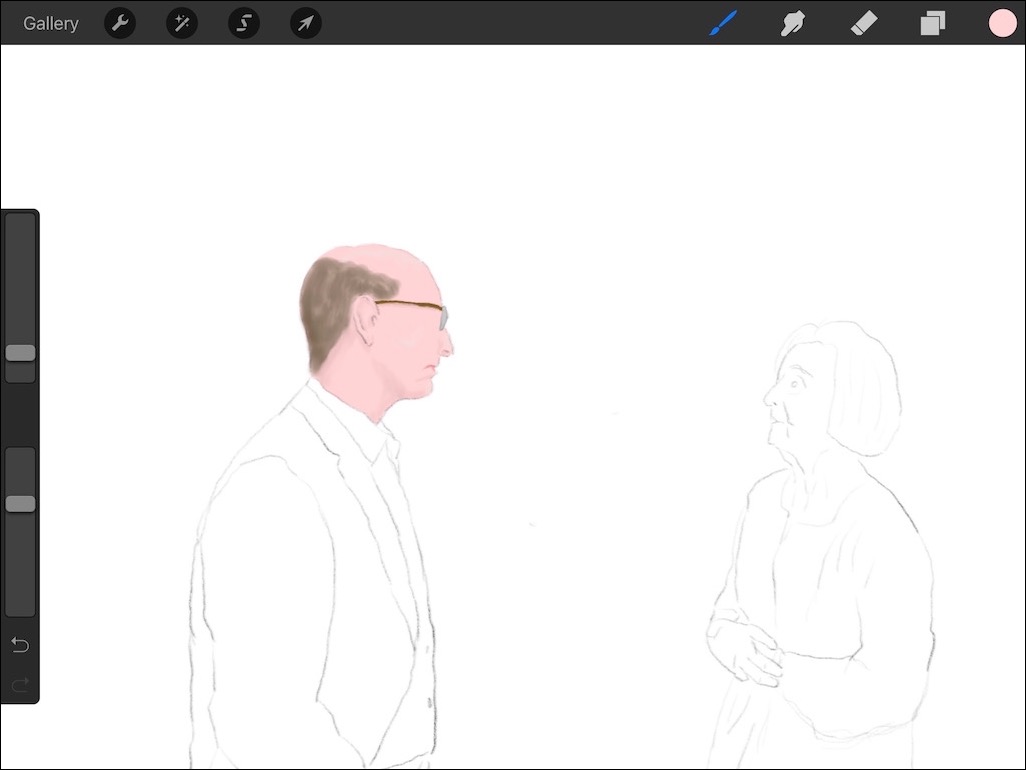The image size is (1026, 770).
Task: Show the Layers stack panel
Action: click(932, 22)
